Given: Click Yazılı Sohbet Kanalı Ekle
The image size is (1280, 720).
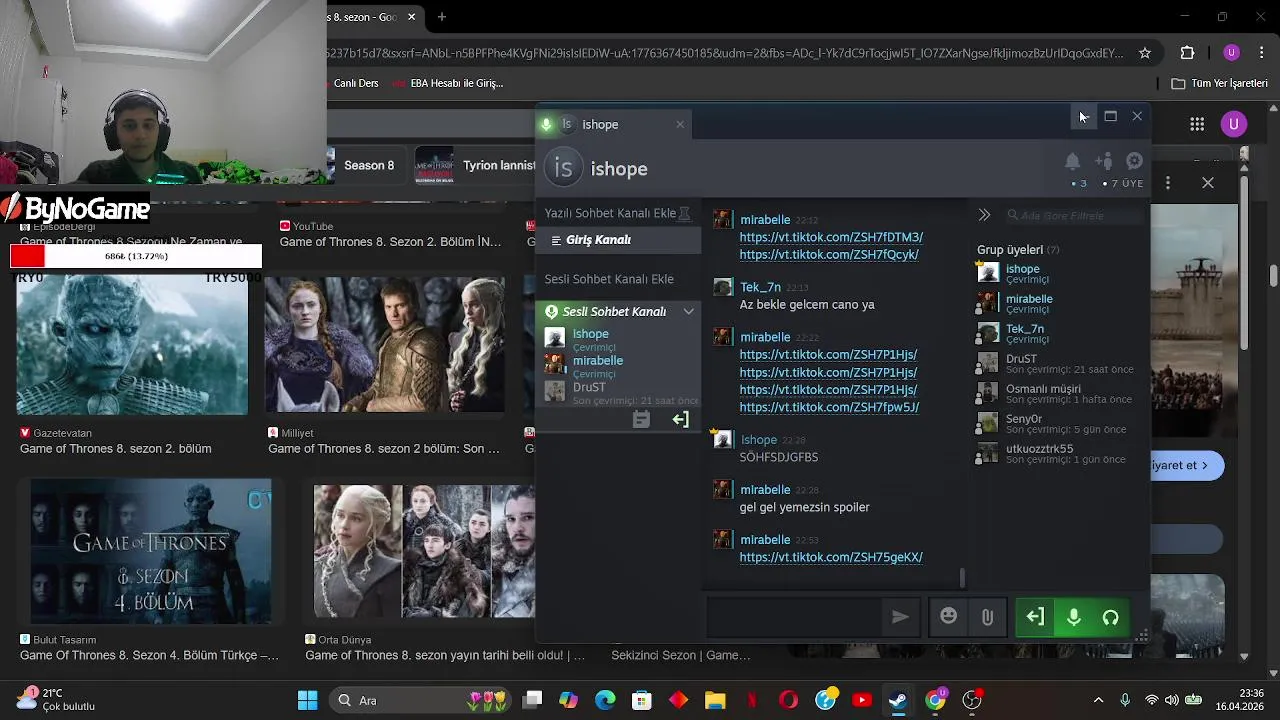Looking at the screenshot, I should point(610,213).
